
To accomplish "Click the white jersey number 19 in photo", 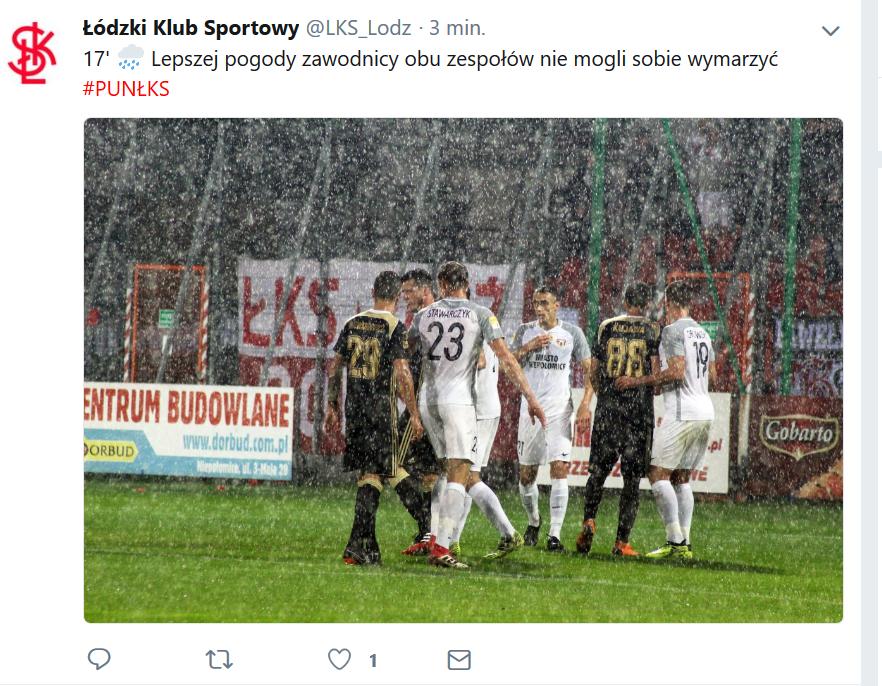I will 701,360.
